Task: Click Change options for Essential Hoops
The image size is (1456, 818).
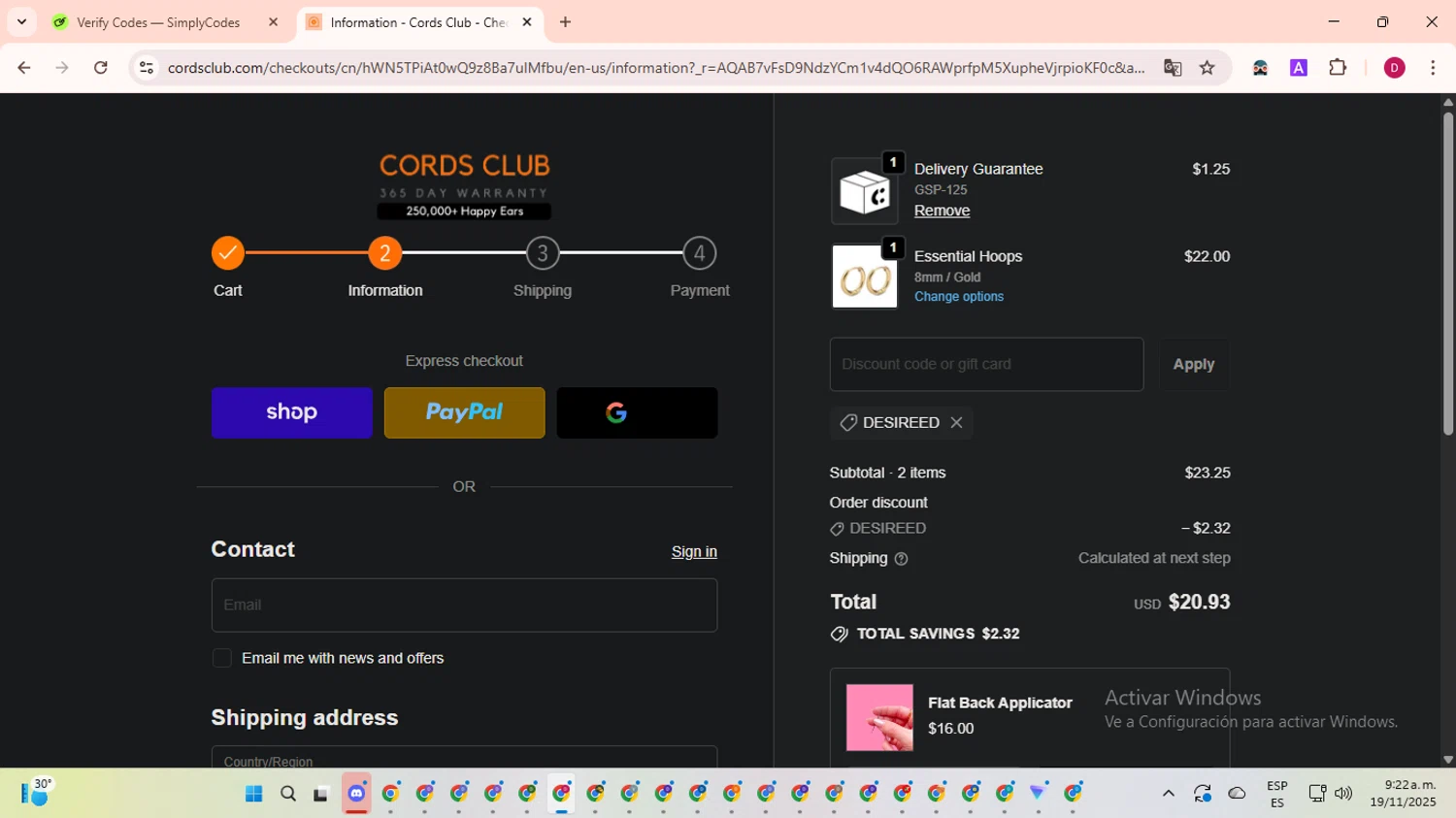Action: 959,296
